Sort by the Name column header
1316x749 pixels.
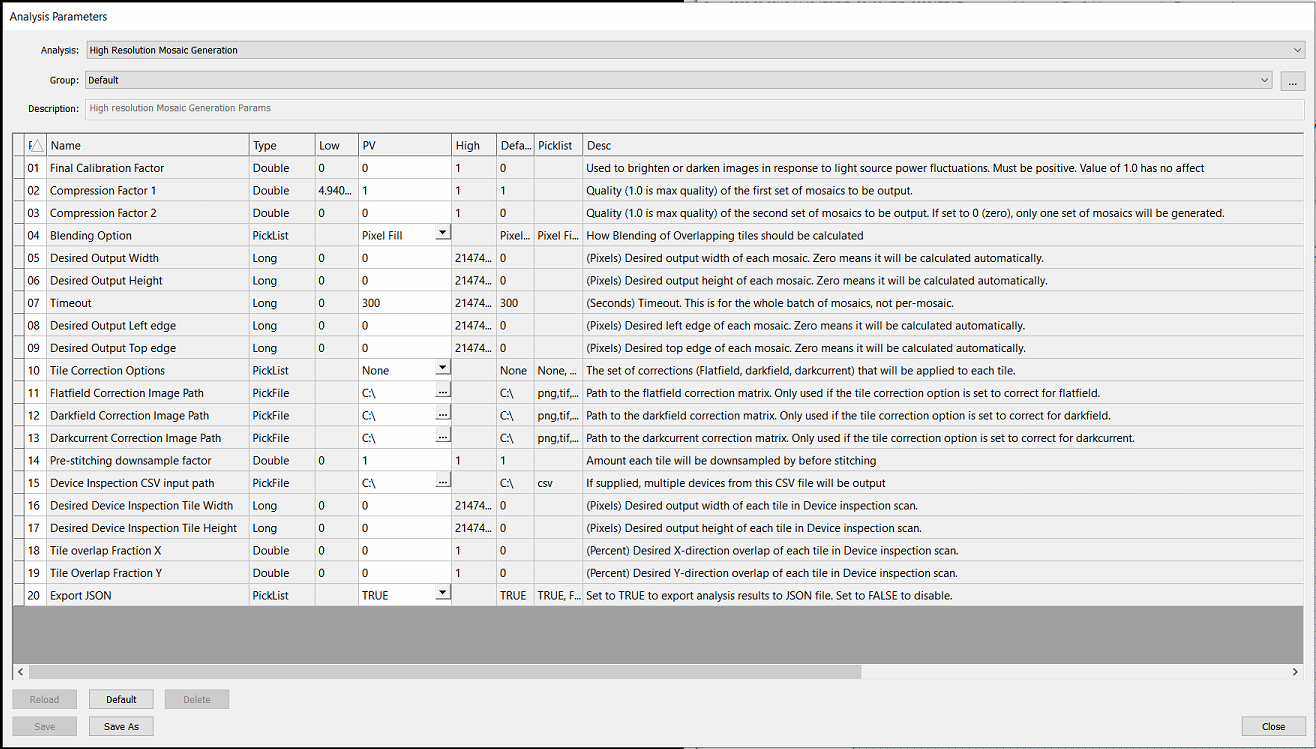pyautogui.click(x=148, y=146)
